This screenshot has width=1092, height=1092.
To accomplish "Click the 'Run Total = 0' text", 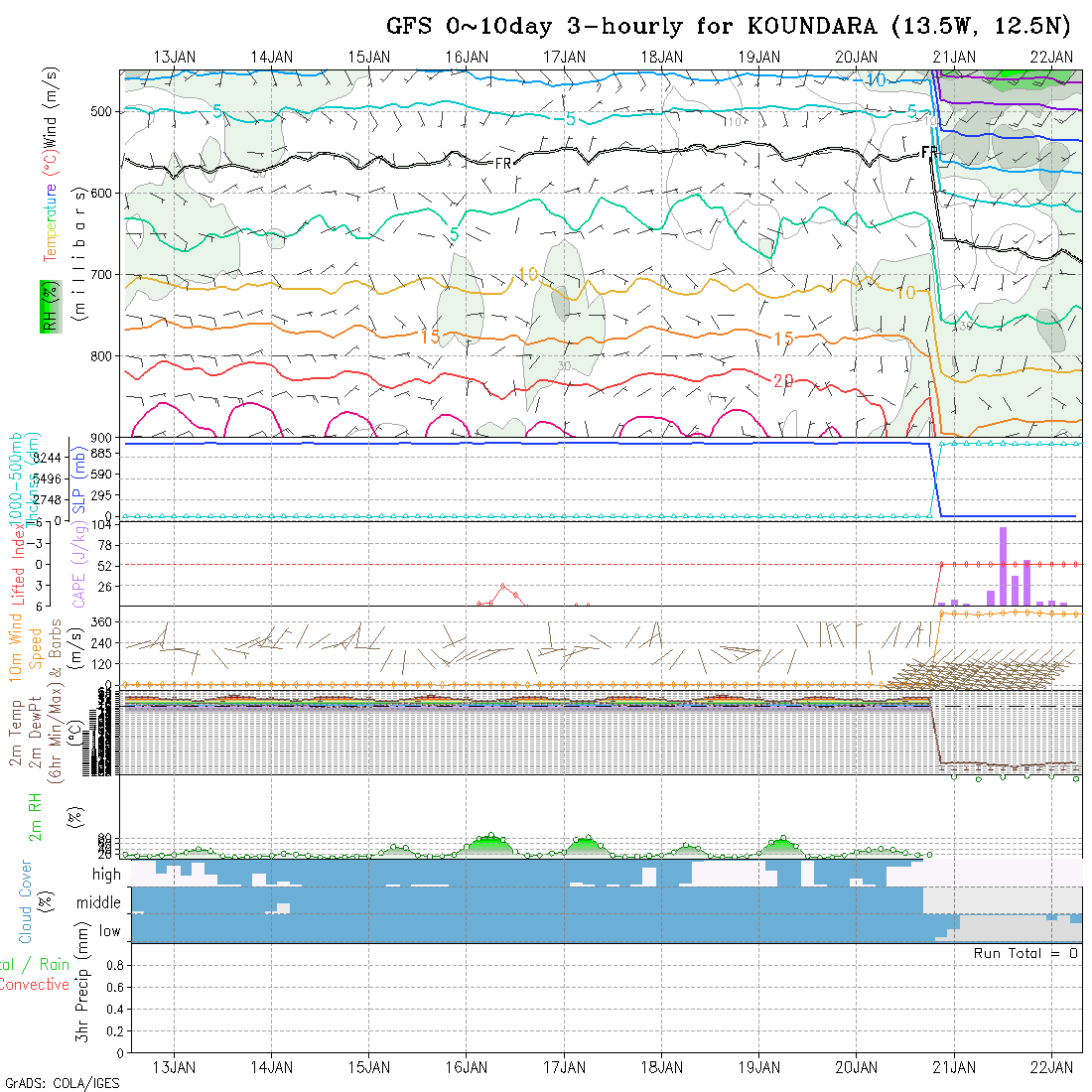I will [x=1025, y=953].
